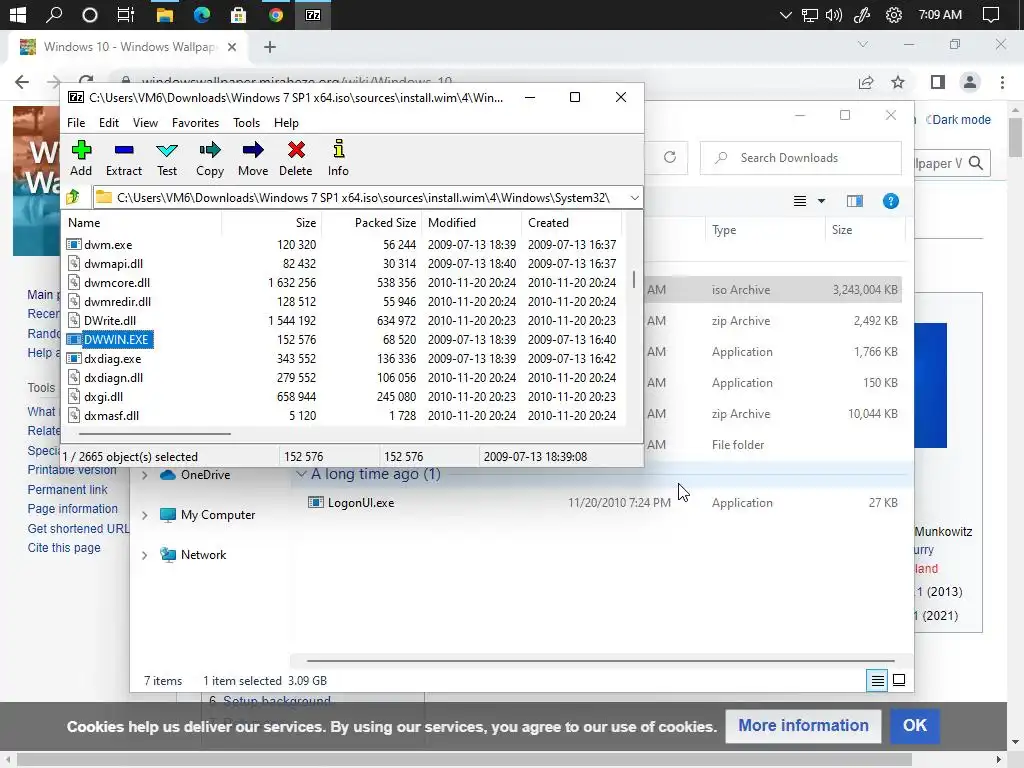Click Chrome's back navigation arrow
The width and height of the screenshot is (1024, 768).
[x=22, y=82]
